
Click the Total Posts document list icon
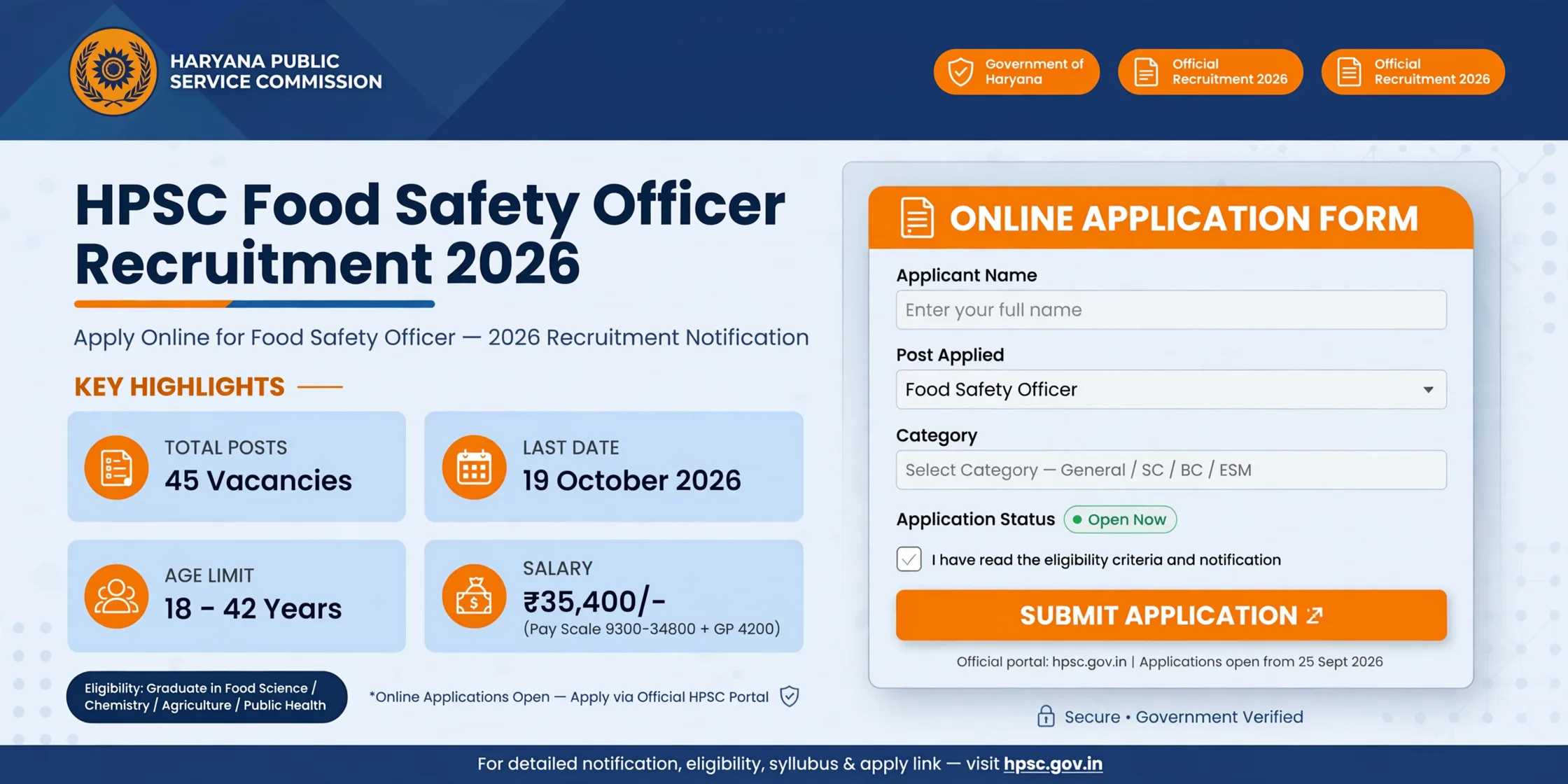coord(116,467)
